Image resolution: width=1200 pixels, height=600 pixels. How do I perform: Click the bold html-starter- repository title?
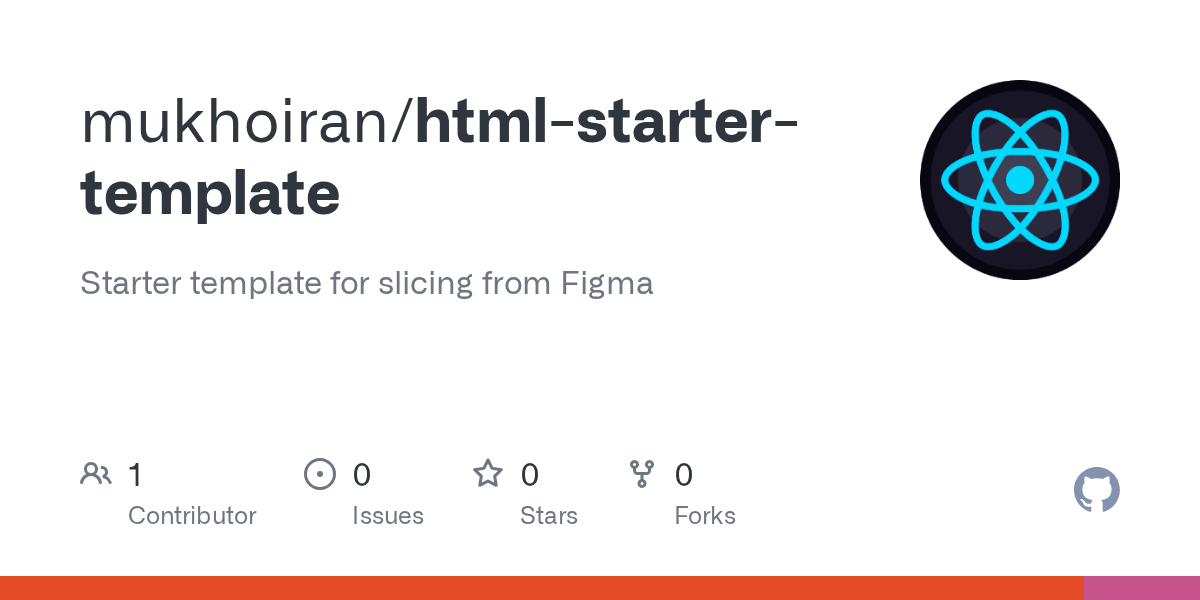click(x=607, y=120)
